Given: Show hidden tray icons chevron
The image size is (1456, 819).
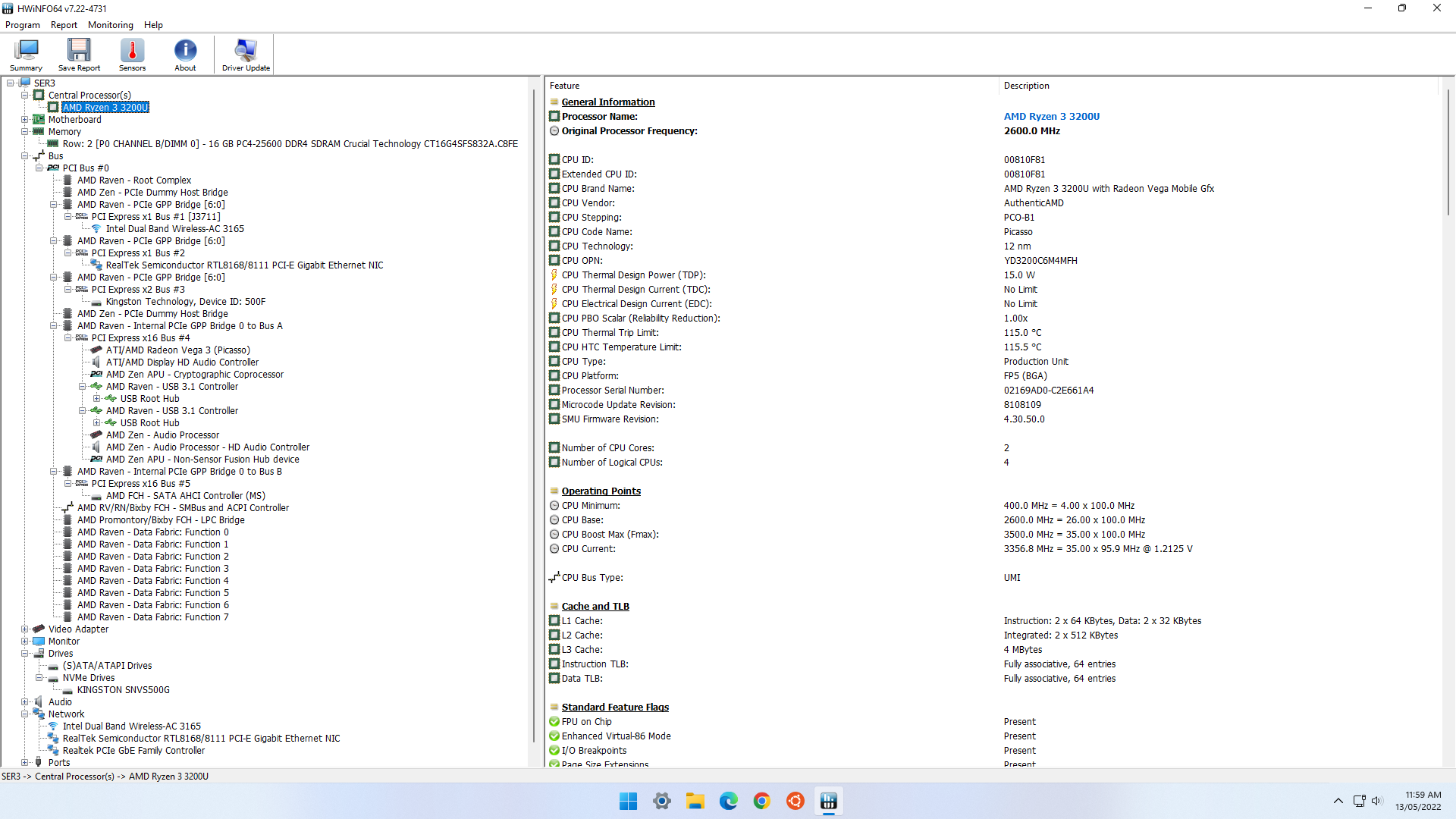Looking at the screenshot, I should (x=1338, y=801).
